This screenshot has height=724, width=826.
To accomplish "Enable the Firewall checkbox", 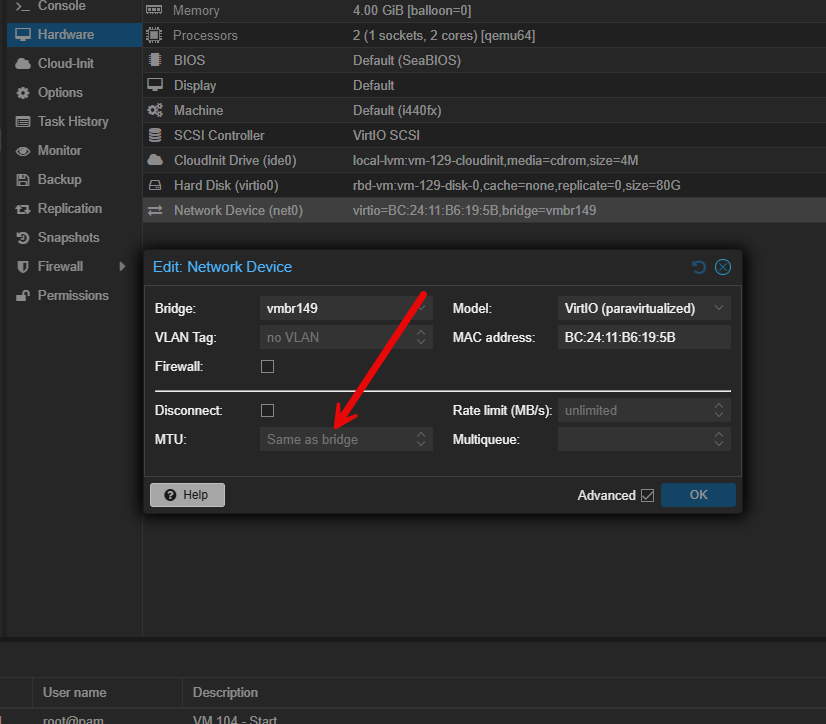I will click(267, 366).
